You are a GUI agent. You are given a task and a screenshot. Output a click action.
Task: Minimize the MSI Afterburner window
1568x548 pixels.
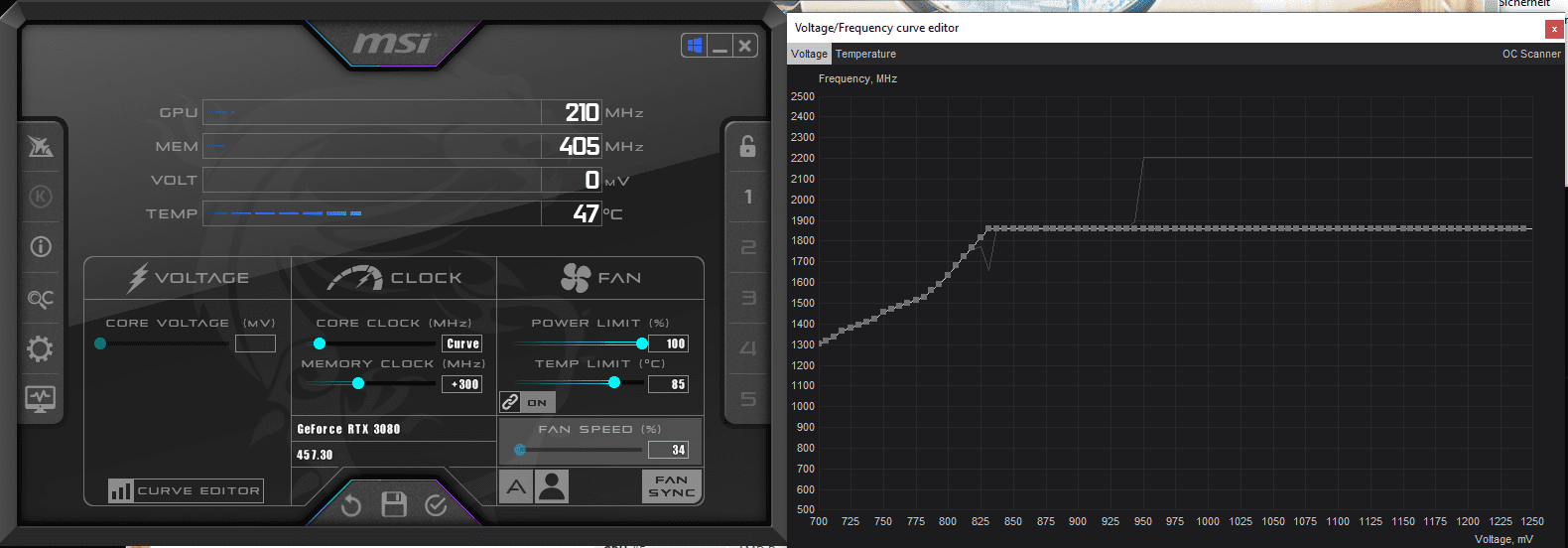pos(720,45)
